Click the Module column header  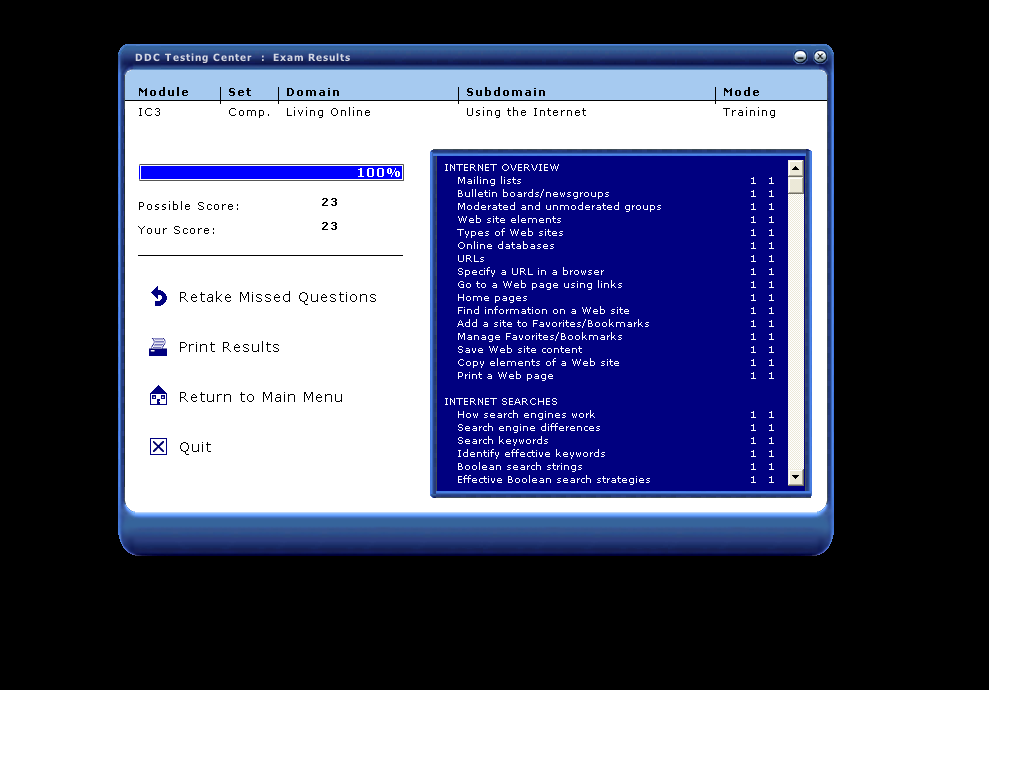(163, 92)
